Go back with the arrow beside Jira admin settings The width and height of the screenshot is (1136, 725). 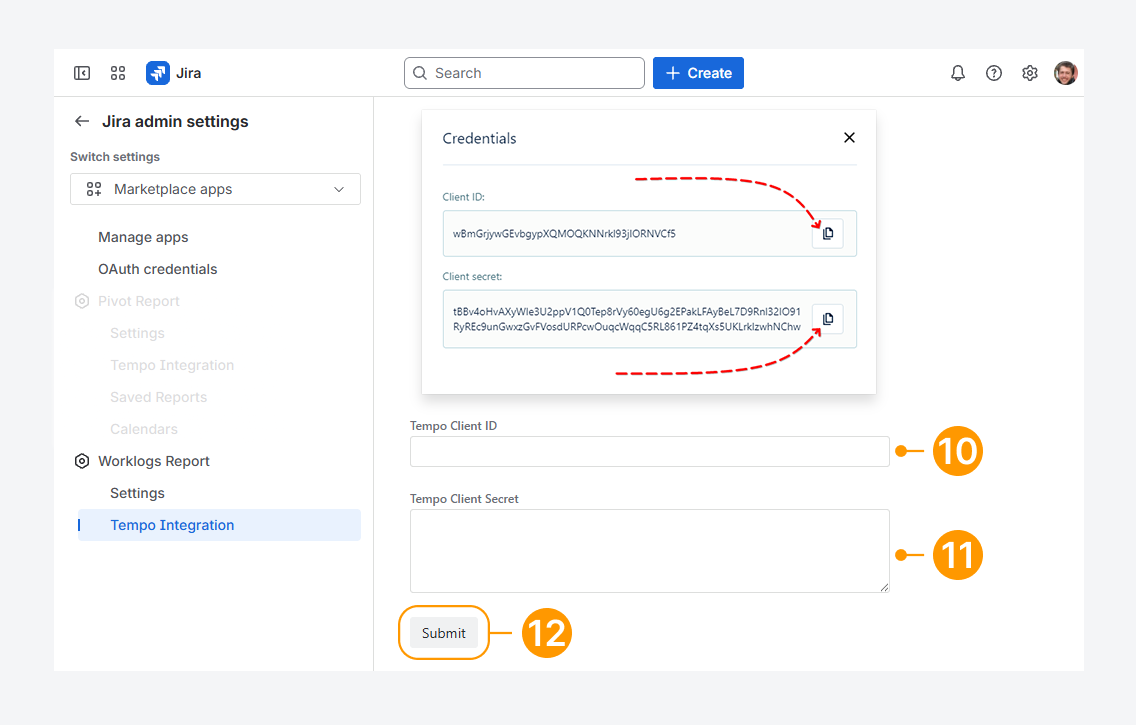pyautogui.click(x=82, y=122)
